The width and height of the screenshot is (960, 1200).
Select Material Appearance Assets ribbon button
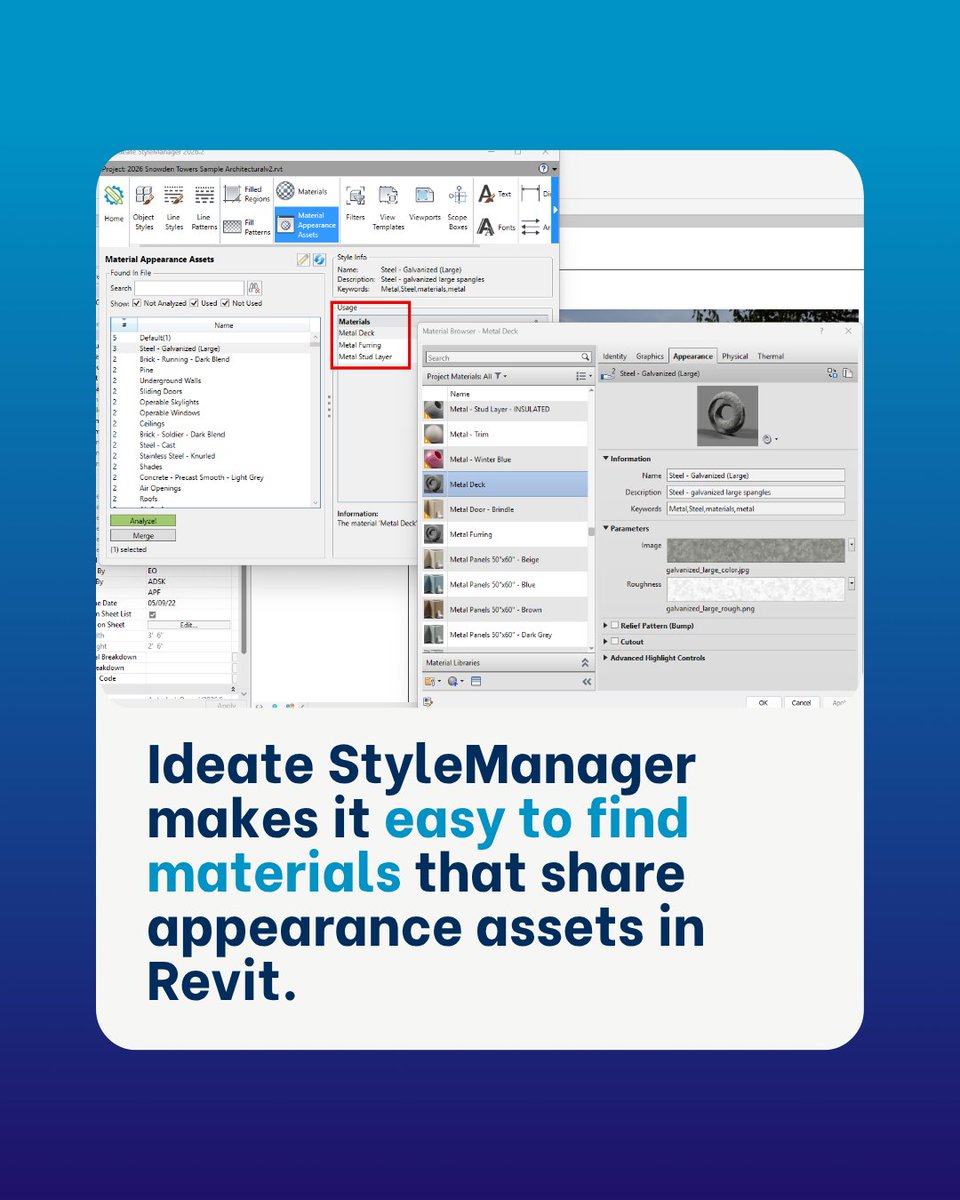(305, 224)
